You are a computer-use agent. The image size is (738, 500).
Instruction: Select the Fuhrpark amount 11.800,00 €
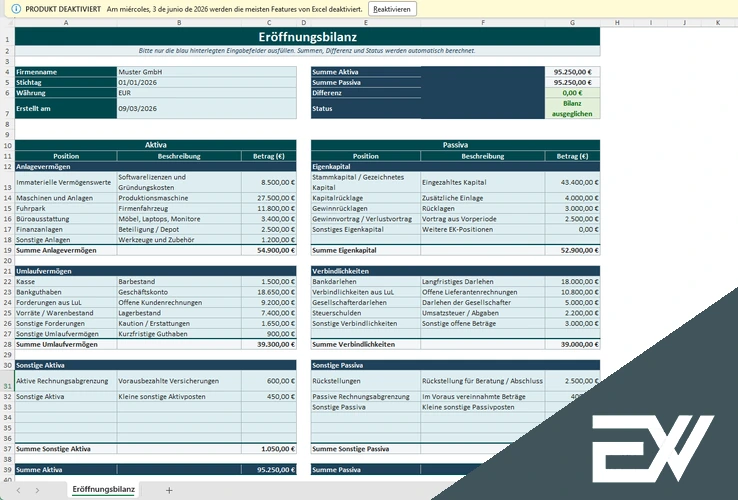[x=269, y=209]
